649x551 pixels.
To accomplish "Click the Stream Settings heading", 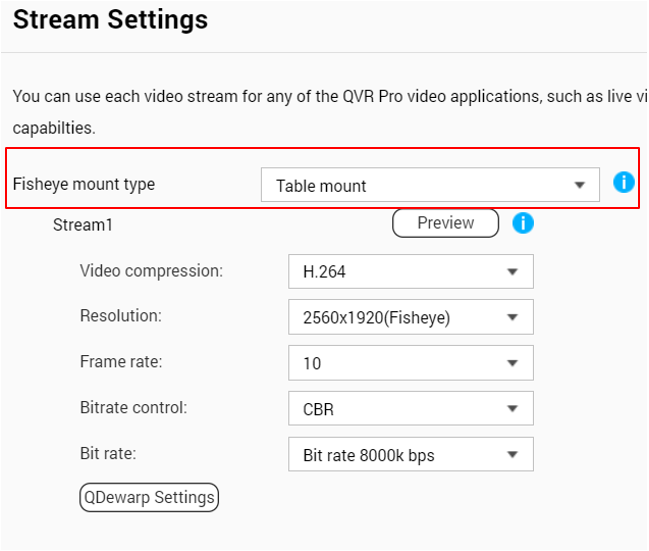I will (110, 20).
